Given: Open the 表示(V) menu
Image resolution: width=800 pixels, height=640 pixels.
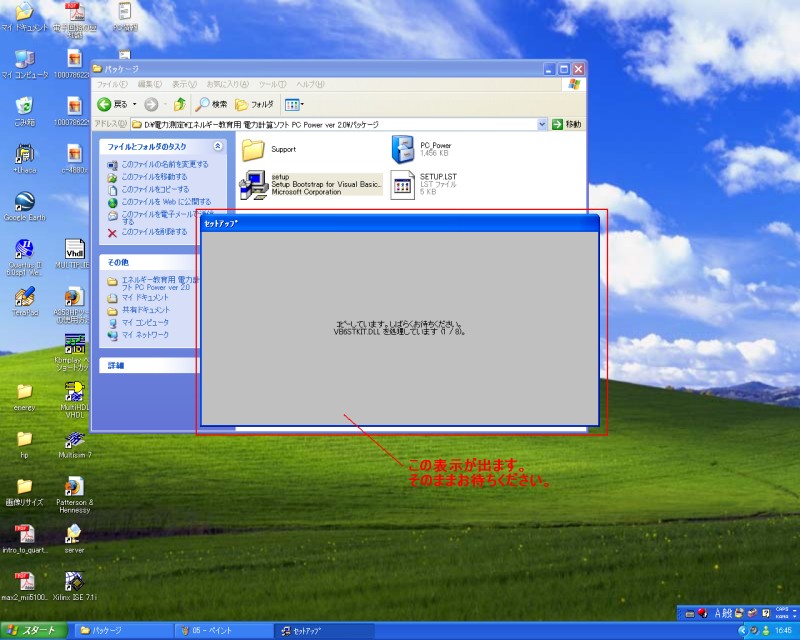Looking at the screenshot, I should pyautogui.click(x=184, y=84).
